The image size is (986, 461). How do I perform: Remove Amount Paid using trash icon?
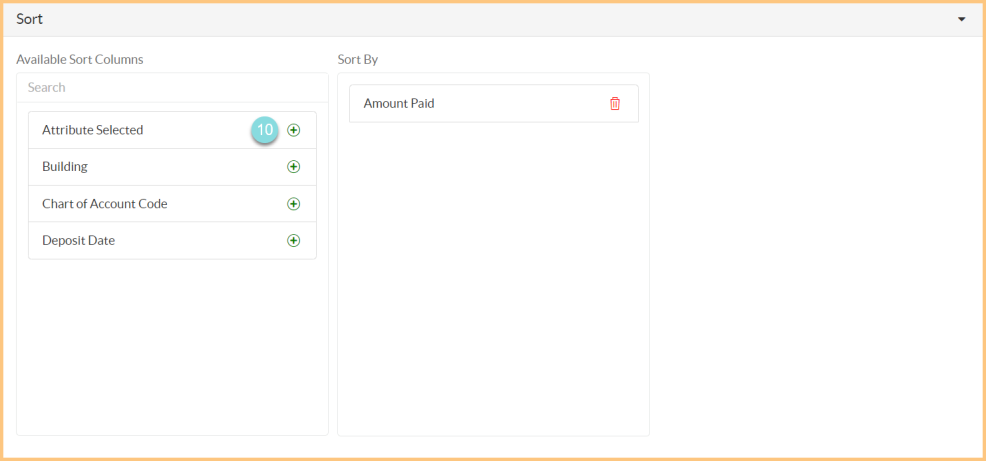pos(615,104)
